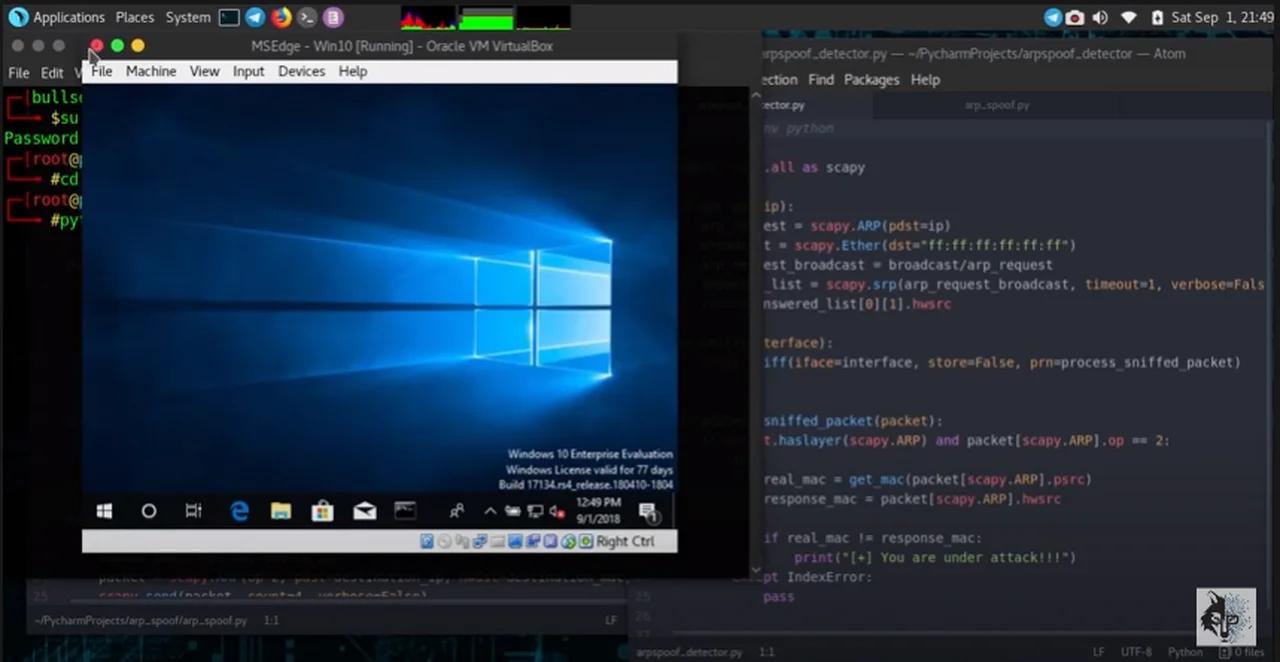This screenshot has width=1280, height=662.
Task: Switch to the arp_spoof.py tab in Atom
Action: point(996,104)
